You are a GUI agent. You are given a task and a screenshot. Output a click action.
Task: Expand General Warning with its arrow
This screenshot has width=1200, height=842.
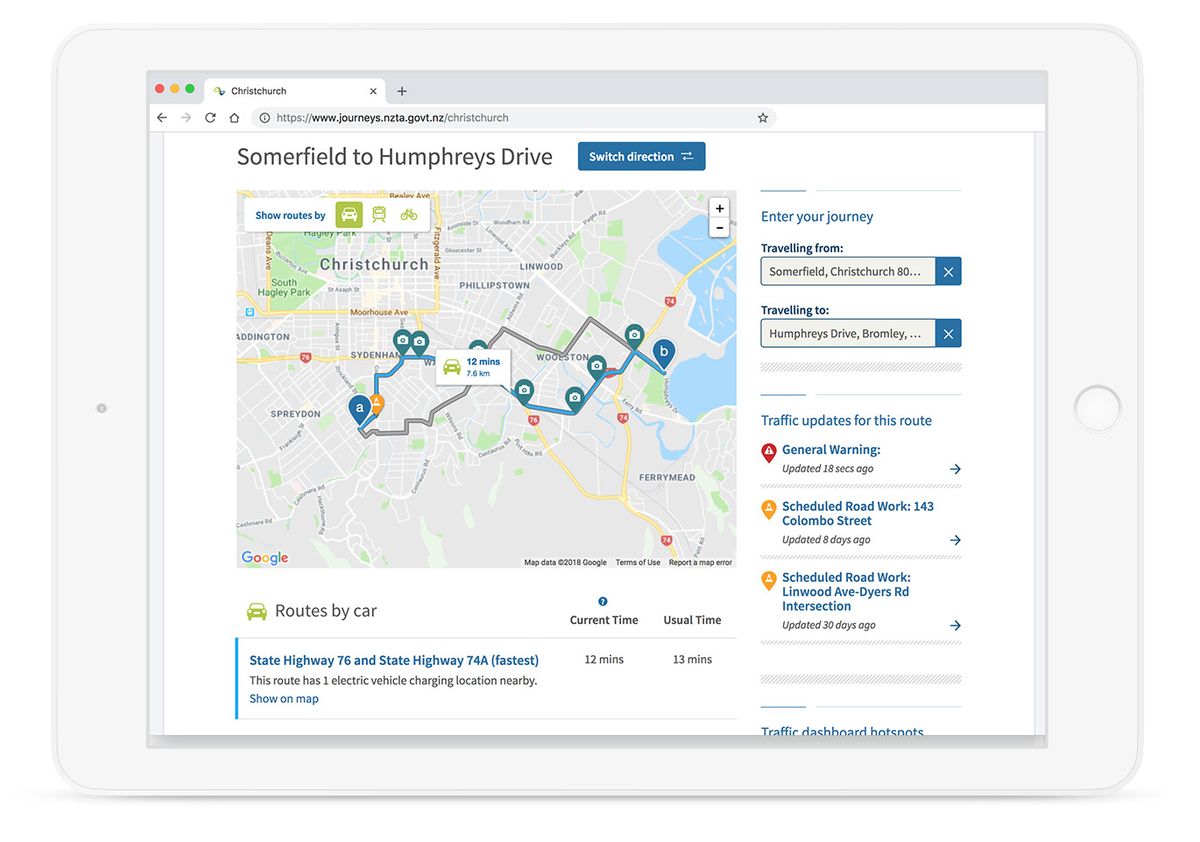(955, 469)
